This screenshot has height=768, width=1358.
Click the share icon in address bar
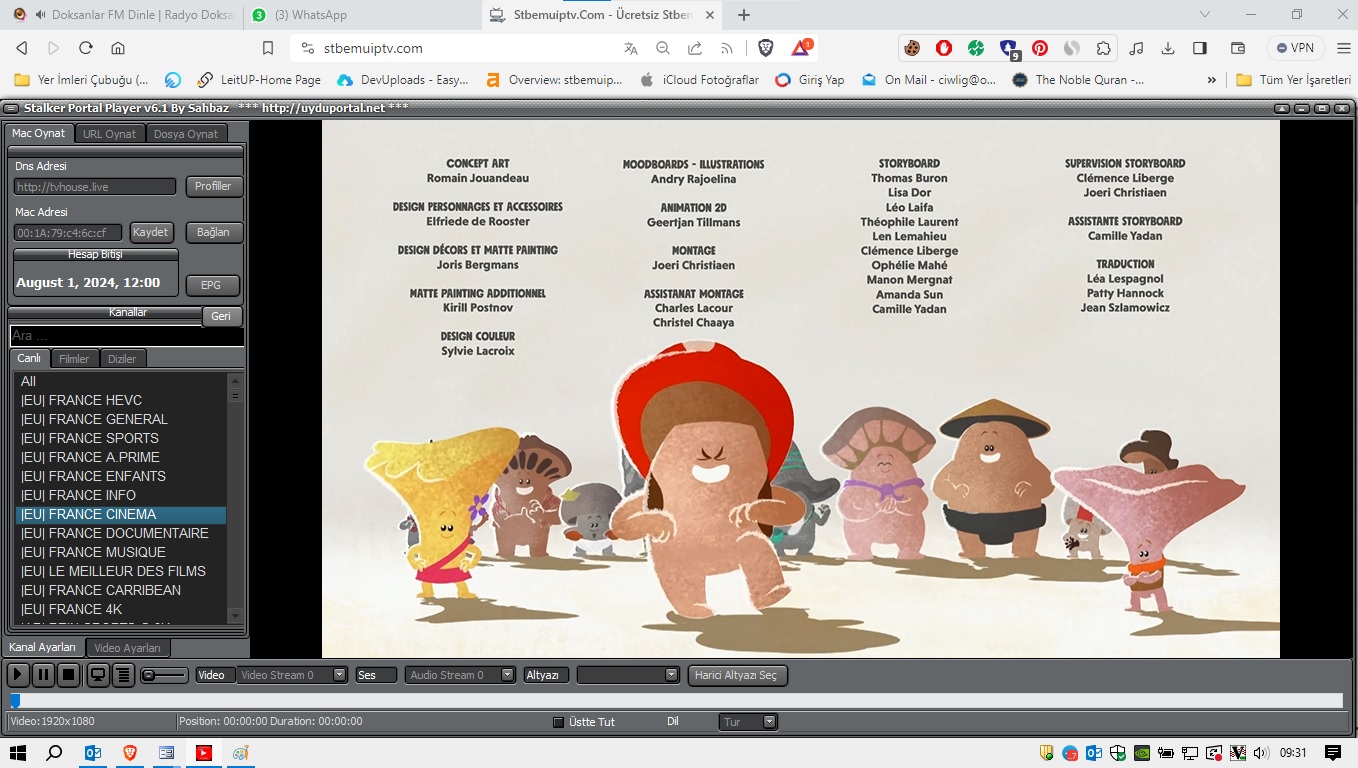point(695,48)
